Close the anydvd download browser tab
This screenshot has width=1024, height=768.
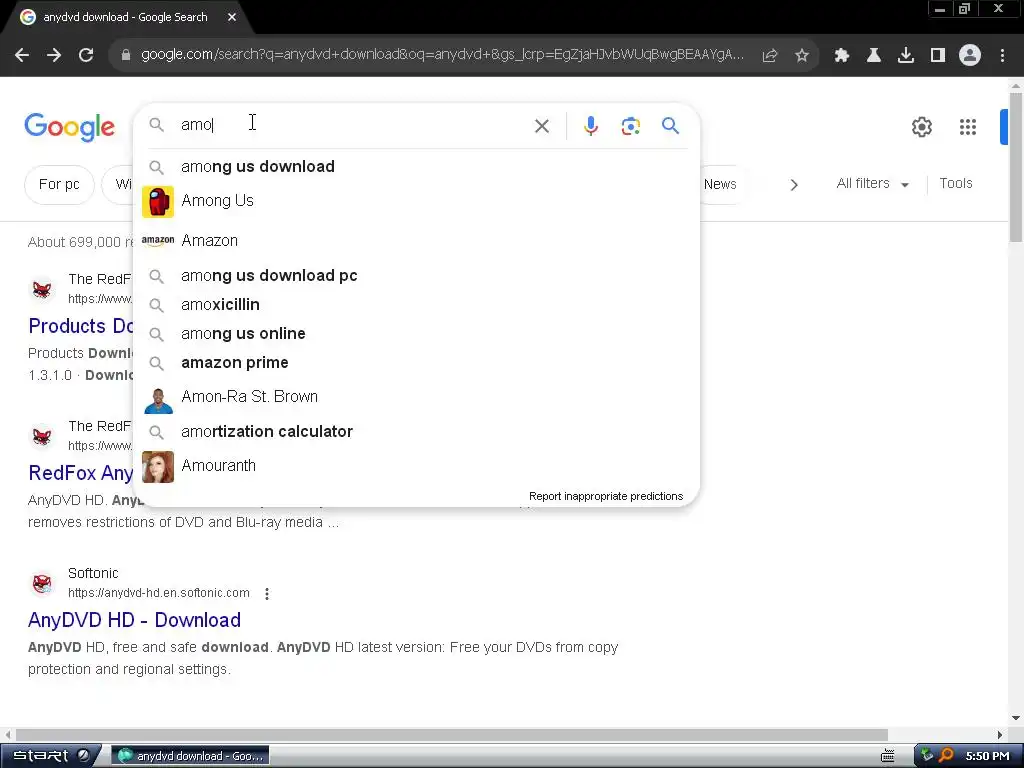coord(232,17)
